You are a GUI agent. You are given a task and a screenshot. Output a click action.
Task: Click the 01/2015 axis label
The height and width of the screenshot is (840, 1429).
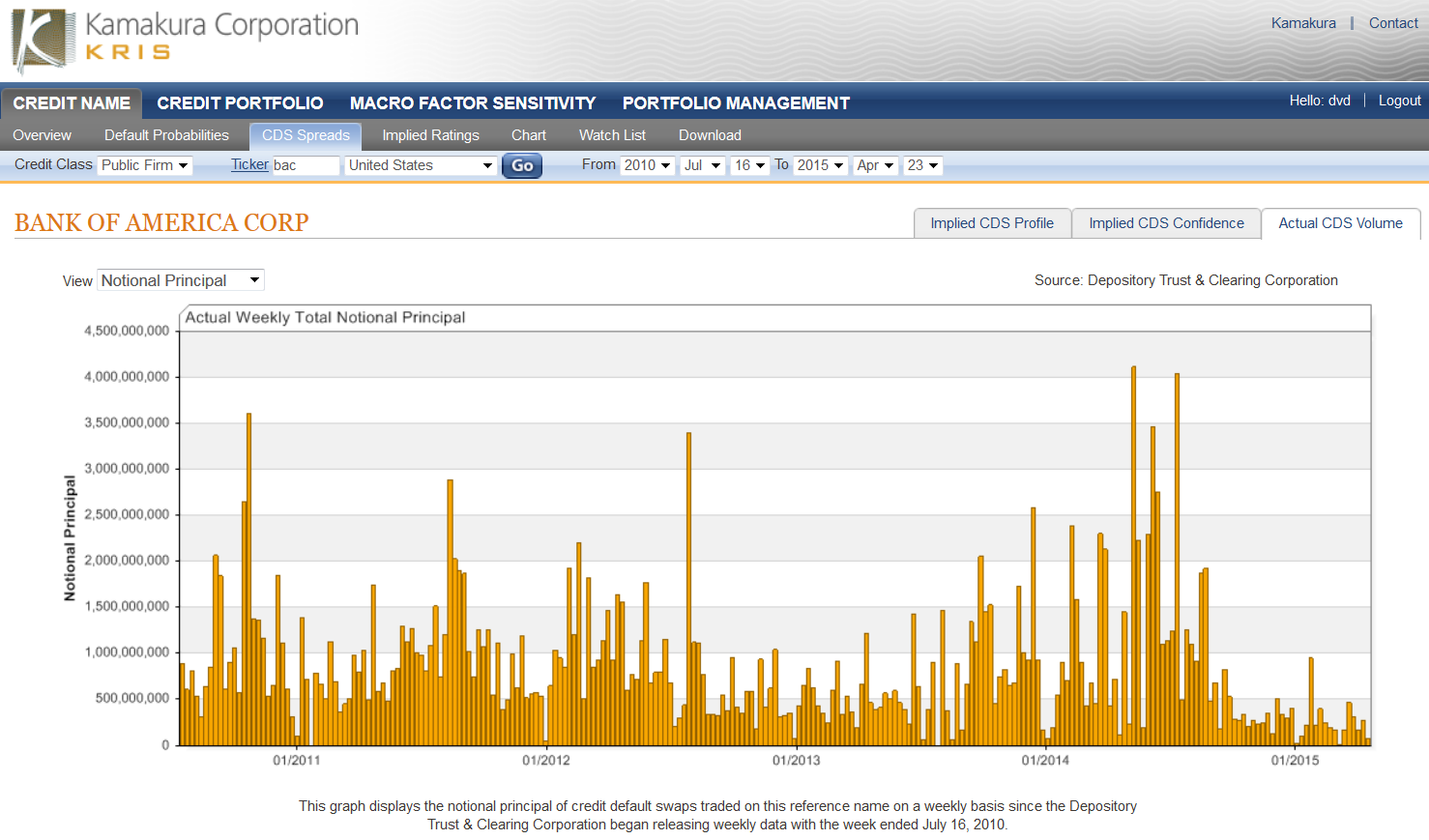(x=1295, y=761)
